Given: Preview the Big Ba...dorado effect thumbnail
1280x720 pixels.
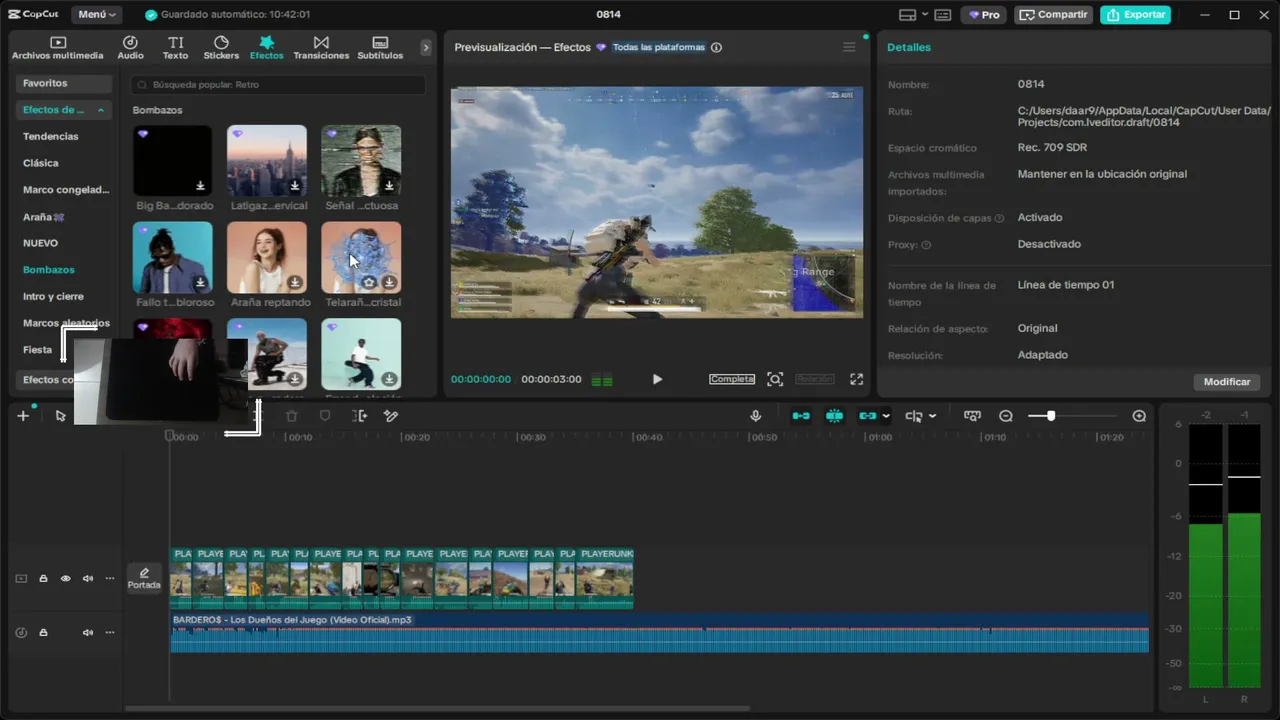Looking at the screenshot, I should [x=172, y=160].
